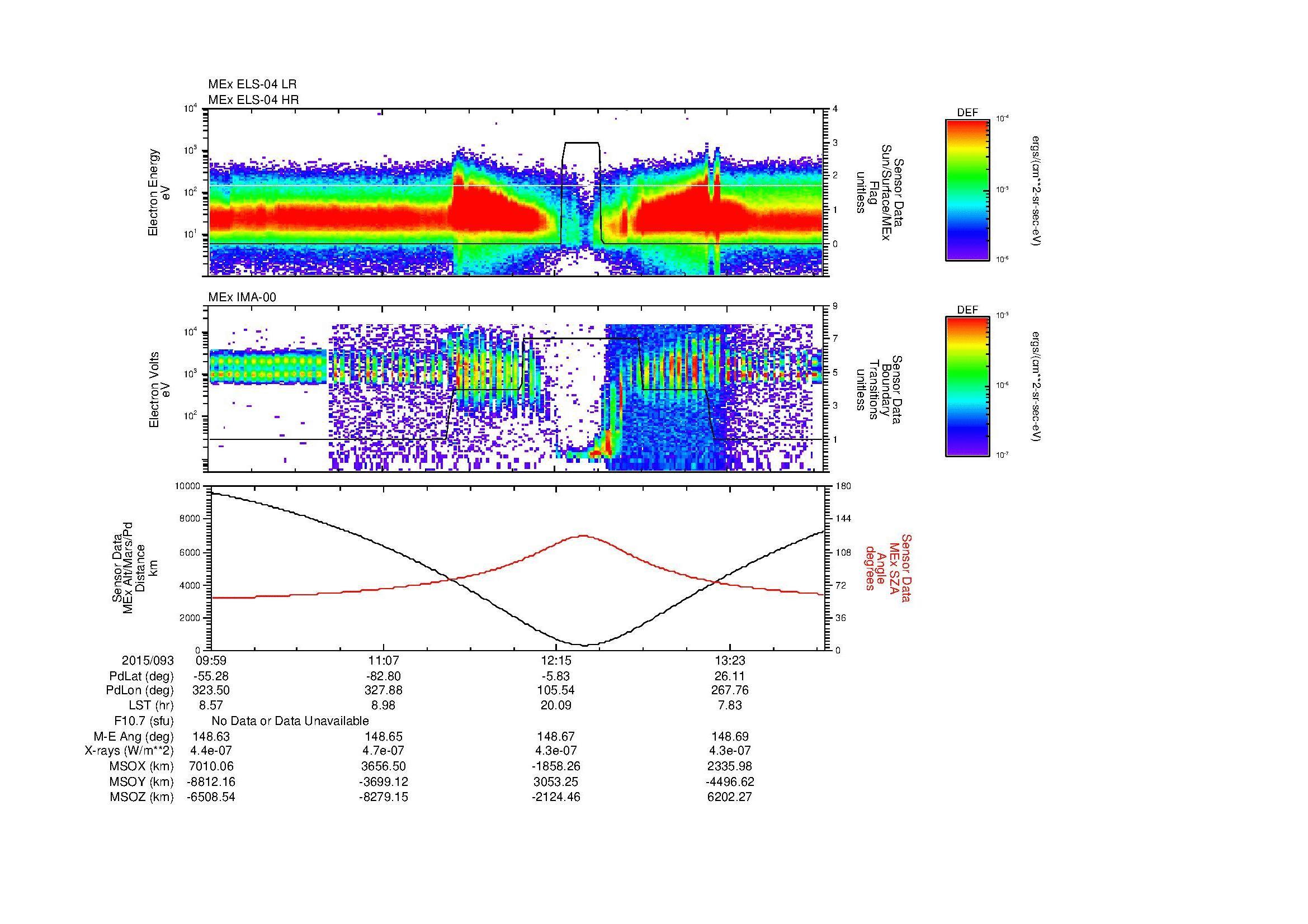This screenshot has width=1308, height=924.
Task: Click the PdLat value '-82.80'
Action: point(384,676)
